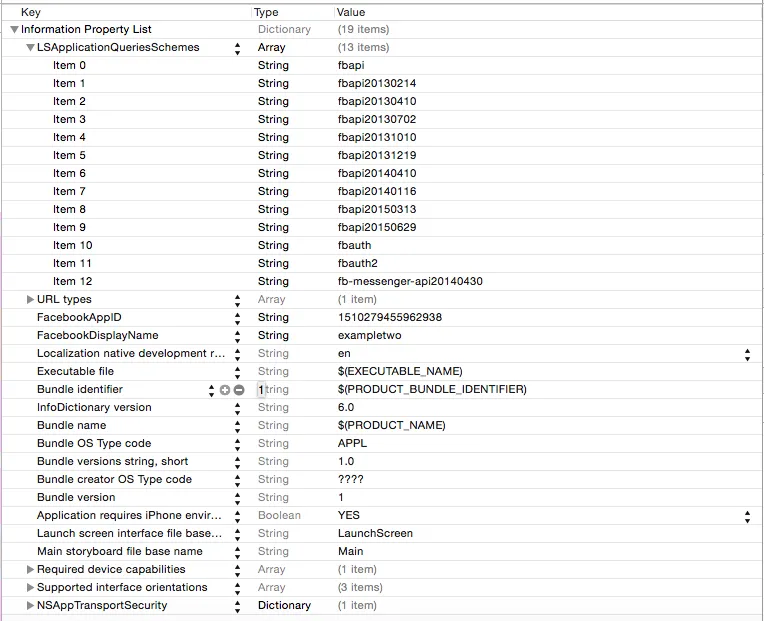Expand the URL types array

pyautogui.click(x=30, y=300)
